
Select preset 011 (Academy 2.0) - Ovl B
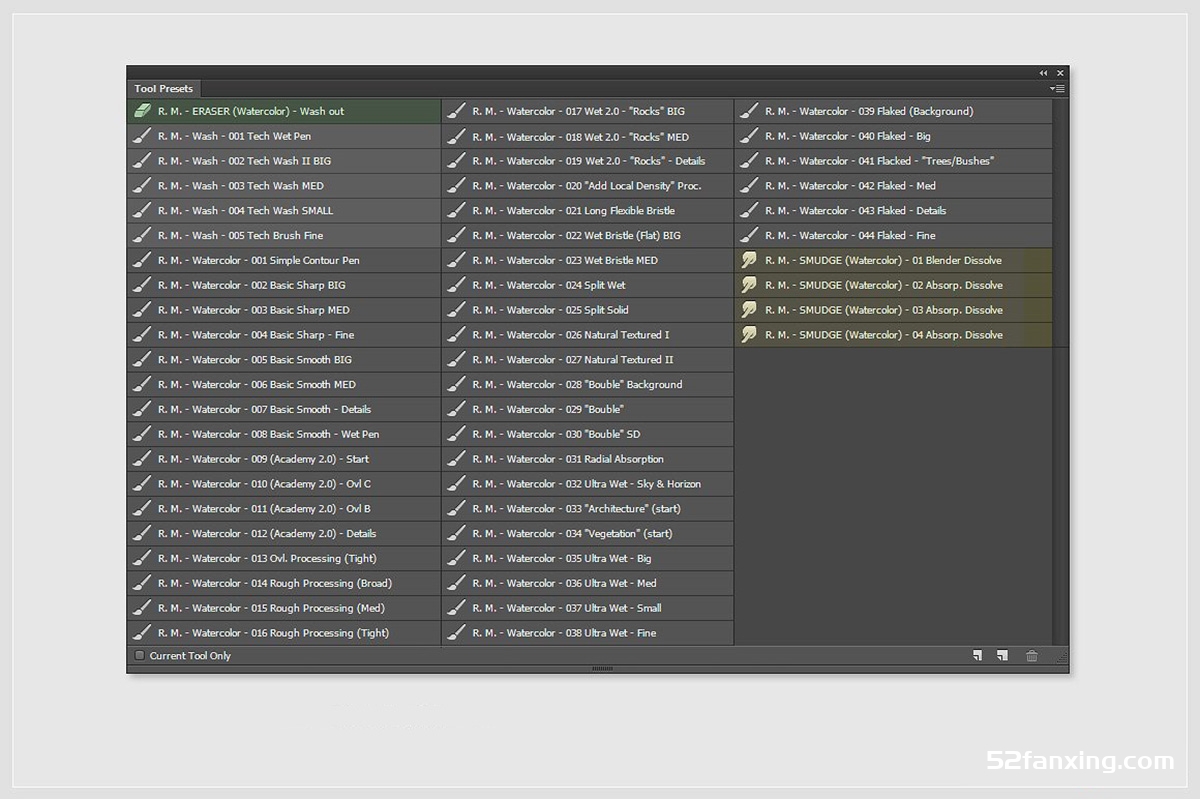click(284, 509)
